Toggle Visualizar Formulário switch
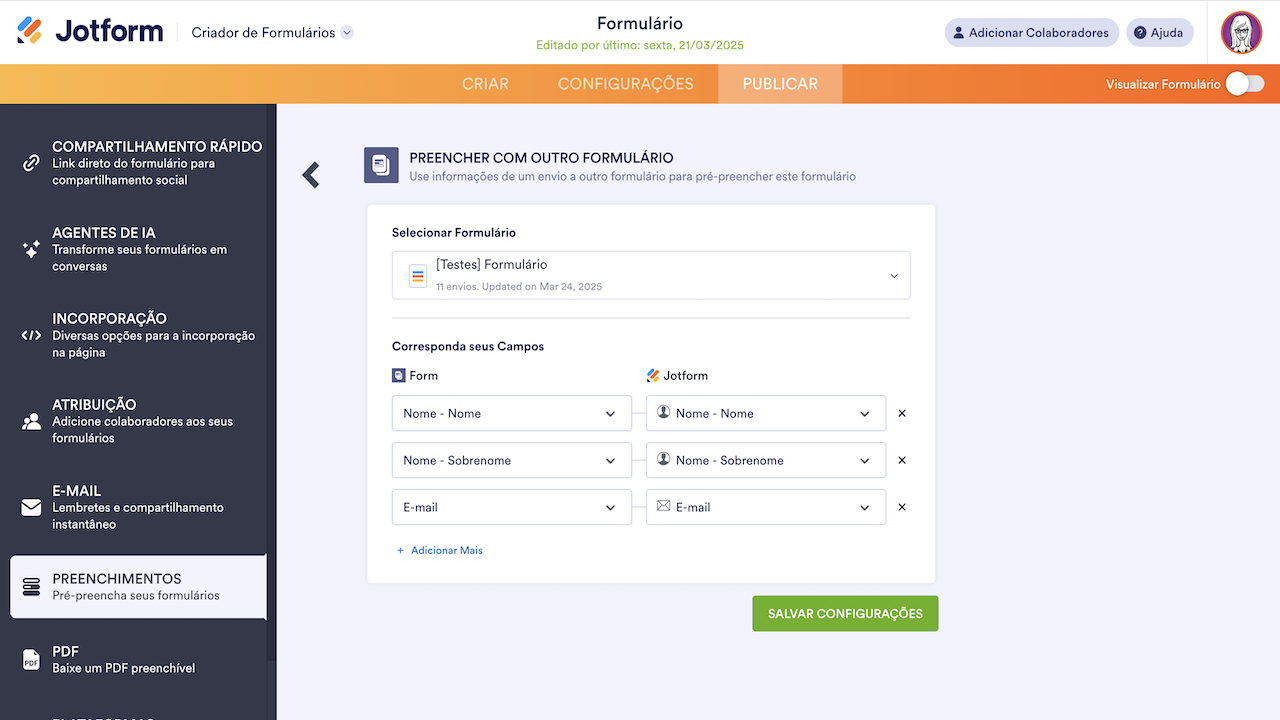 (1245, 84)
